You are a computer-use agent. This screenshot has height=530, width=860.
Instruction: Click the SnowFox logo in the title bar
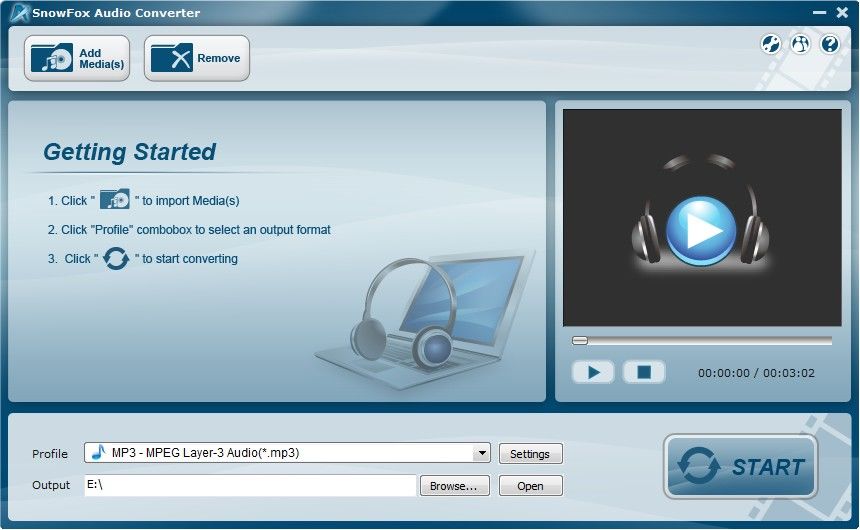[20, 13]
